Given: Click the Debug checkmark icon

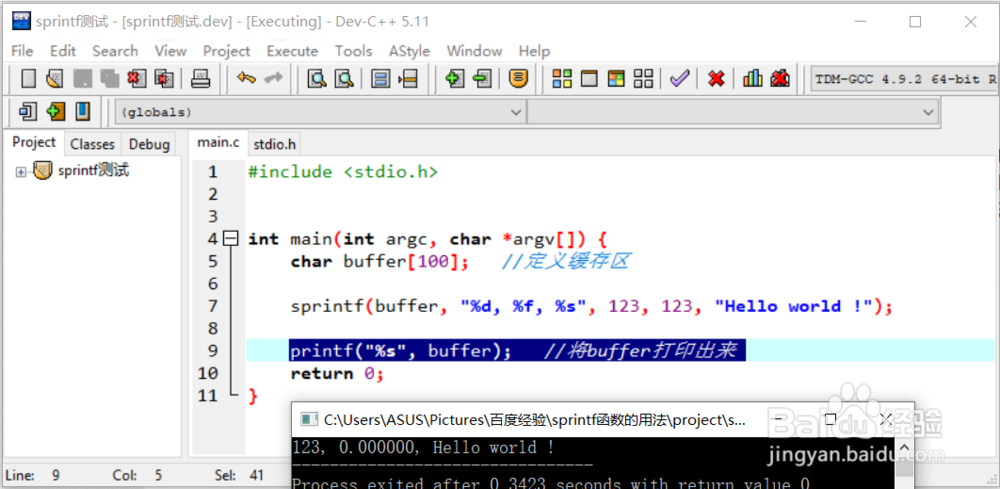Looking at the screenshot, I should (x=680, y=79).
